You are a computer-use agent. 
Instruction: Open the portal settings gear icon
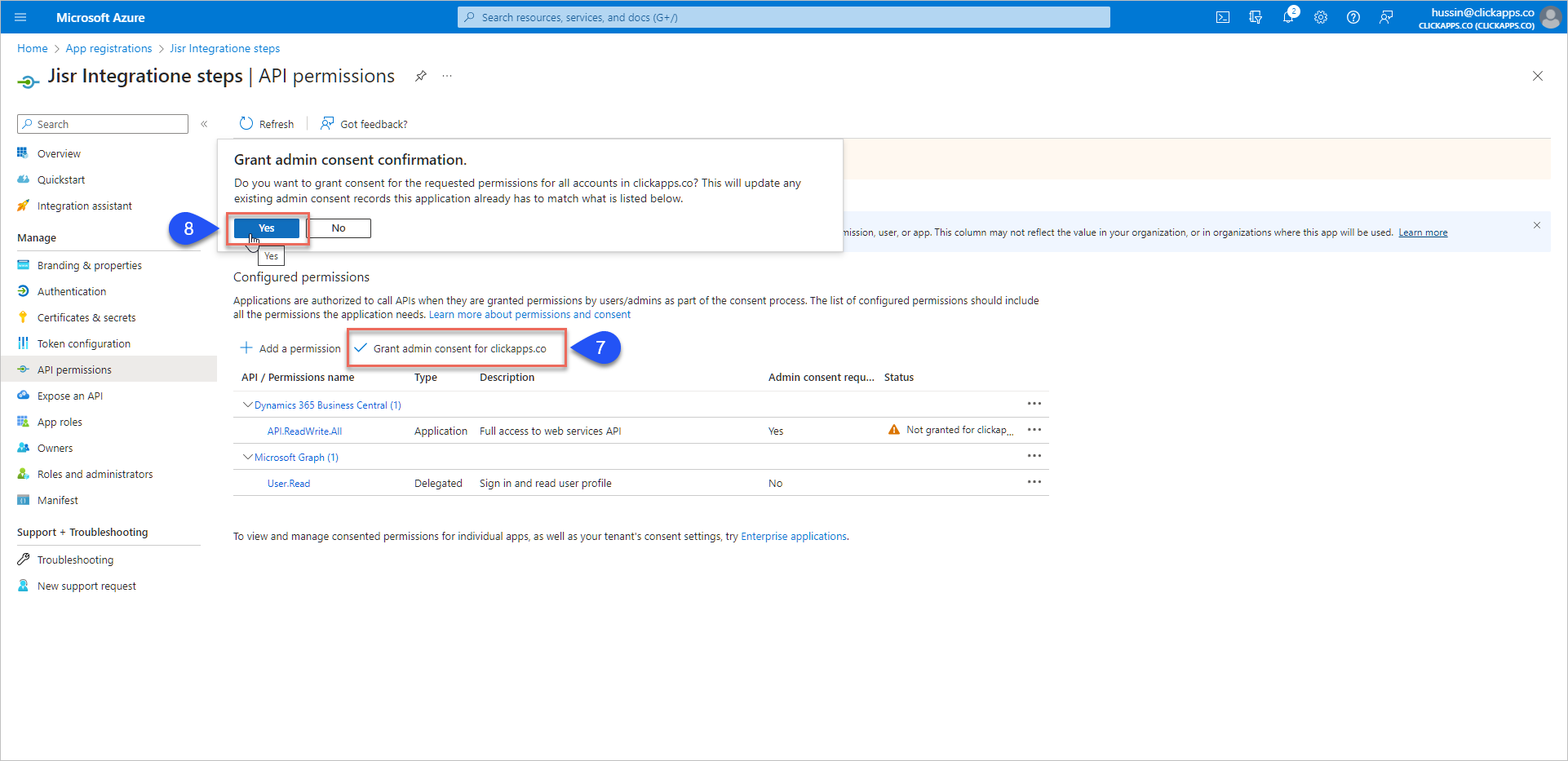pyautogui.click(x=1321, y=17)
